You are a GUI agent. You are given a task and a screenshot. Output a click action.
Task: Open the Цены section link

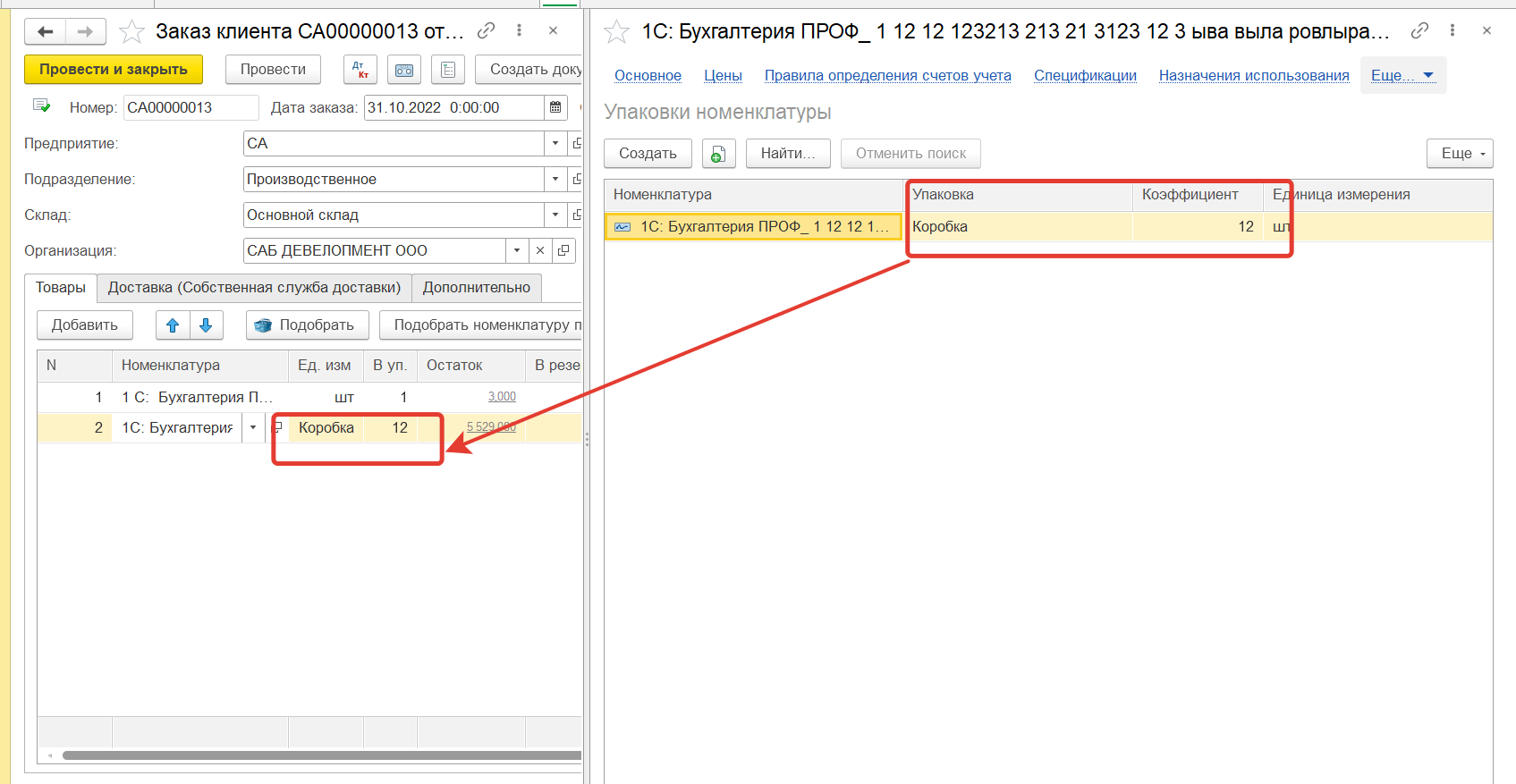point(723,76)
